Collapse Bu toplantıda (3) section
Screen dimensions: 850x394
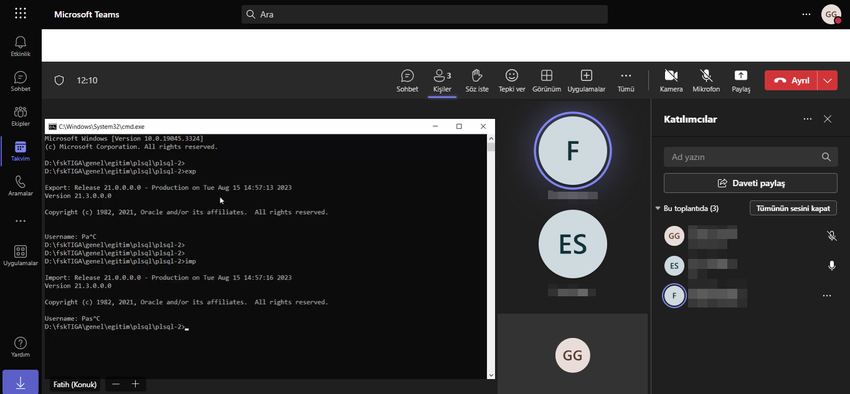click(658, 208)
